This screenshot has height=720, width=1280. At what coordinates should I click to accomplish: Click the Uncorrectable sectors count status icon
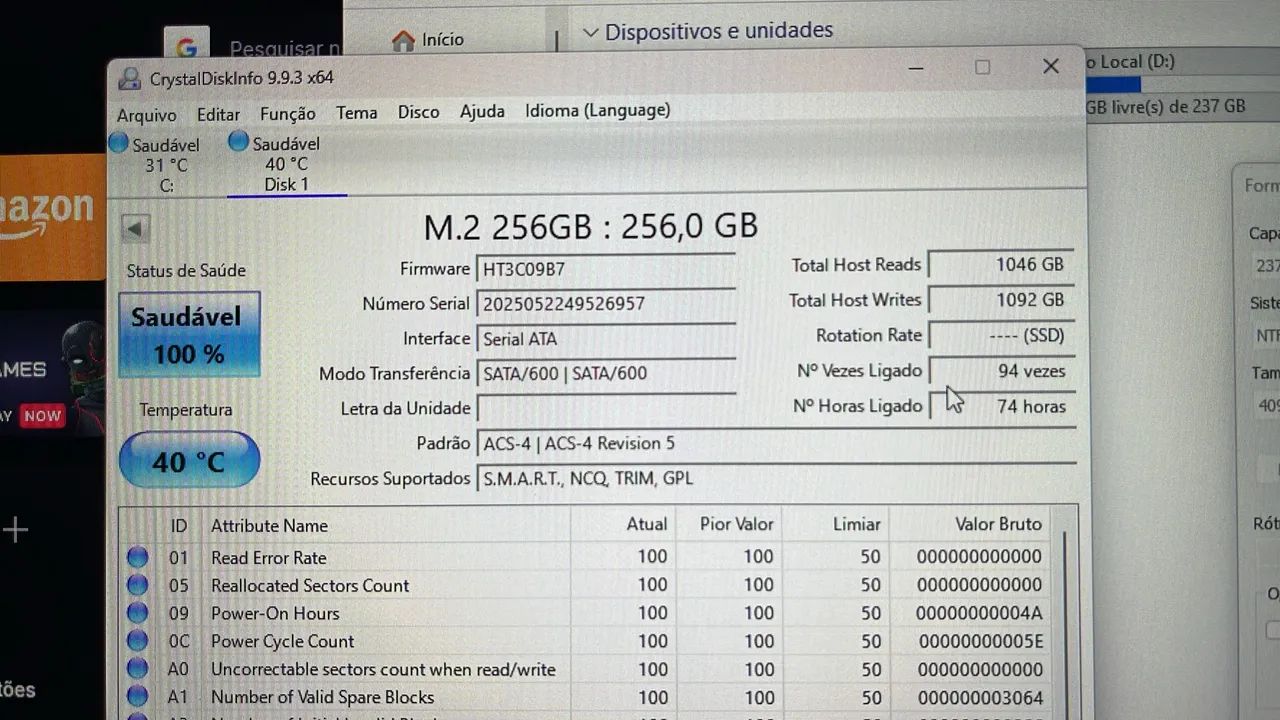click(x=137, y=669)
